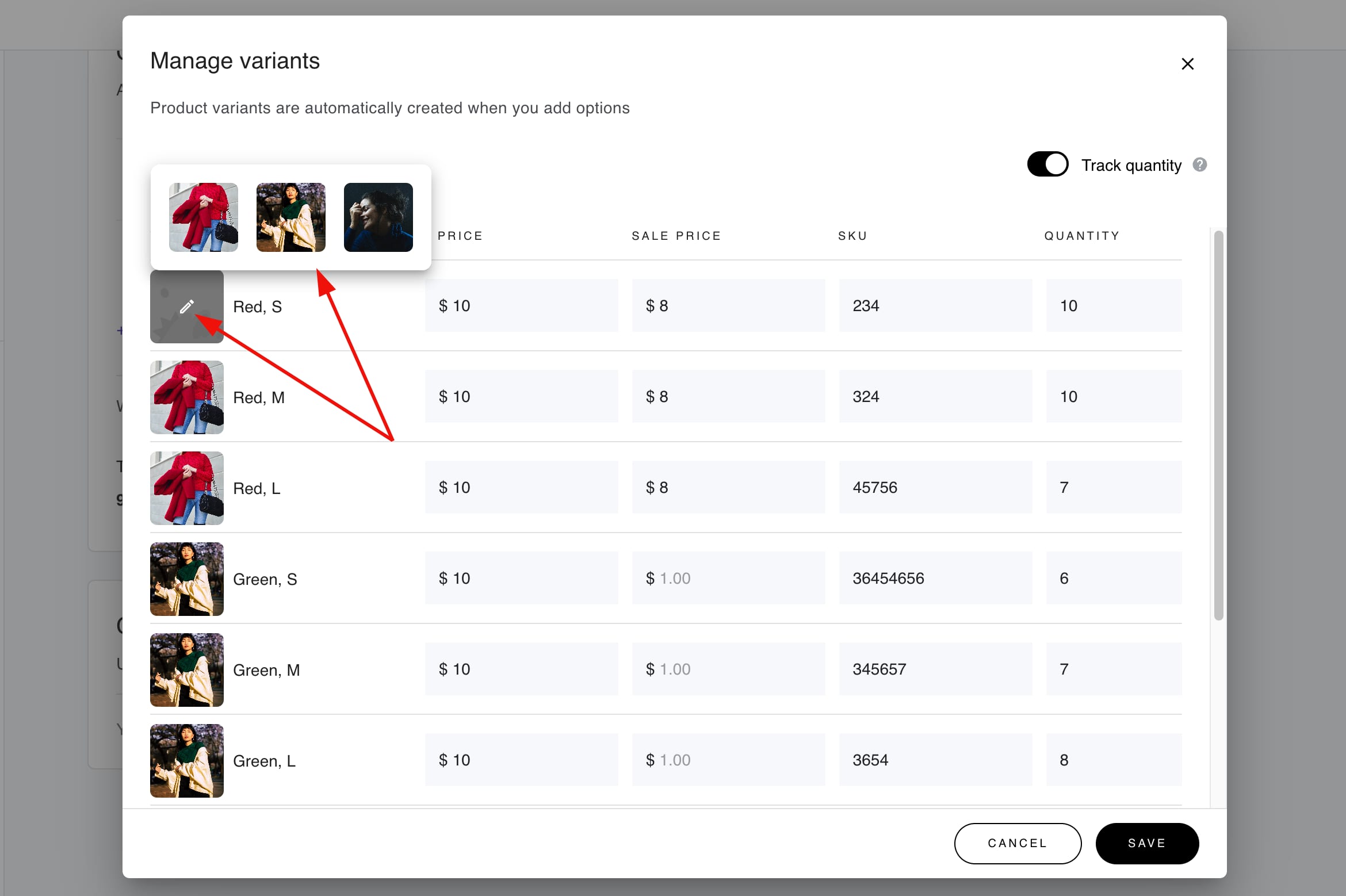This screenshot has width=1346, height=896.
Task: Click the Green, L quantity field
Action: [x=1114, y=760]
